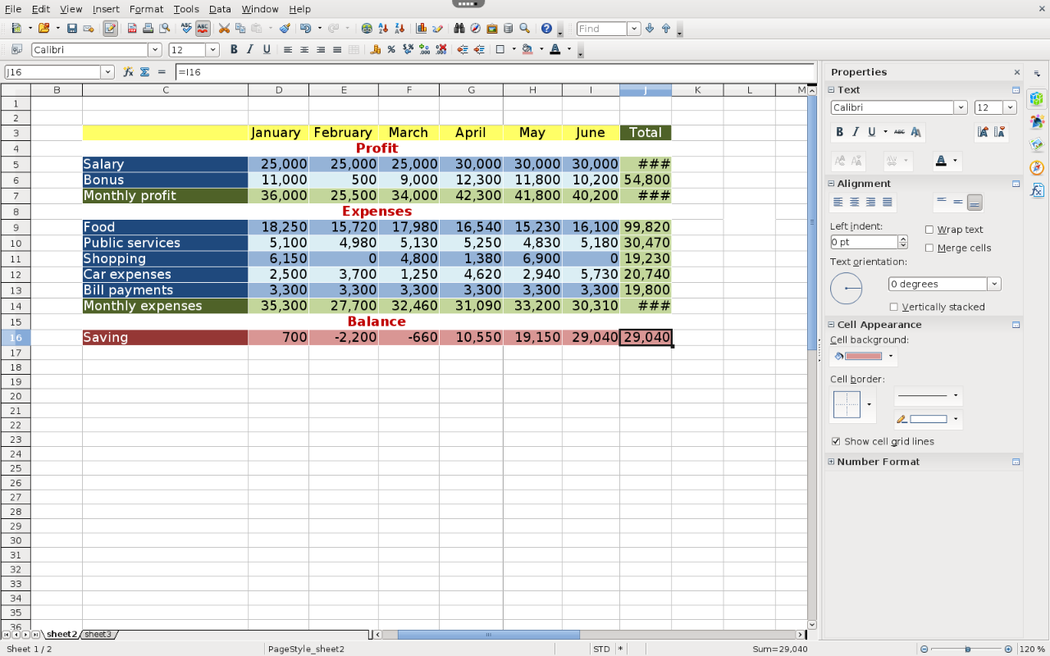The image size is (1050, 656).
Task: Open Find & Replace binoculars icon
Action: [x=459, y=29]
